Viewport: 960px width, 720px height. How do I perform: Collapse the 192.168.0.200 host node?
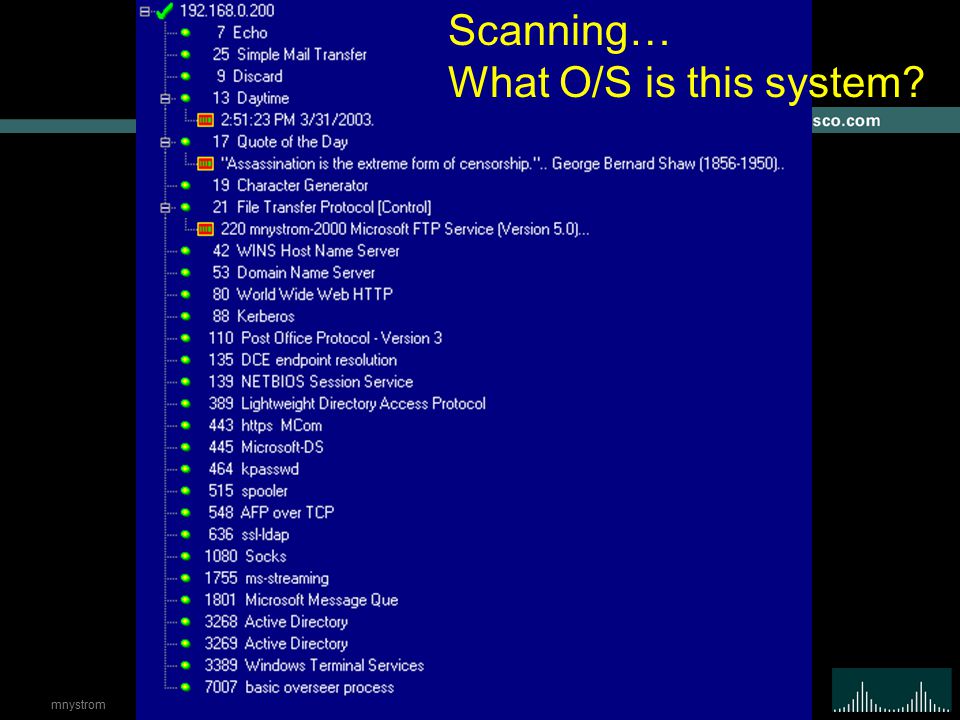[x=144, y=11]
